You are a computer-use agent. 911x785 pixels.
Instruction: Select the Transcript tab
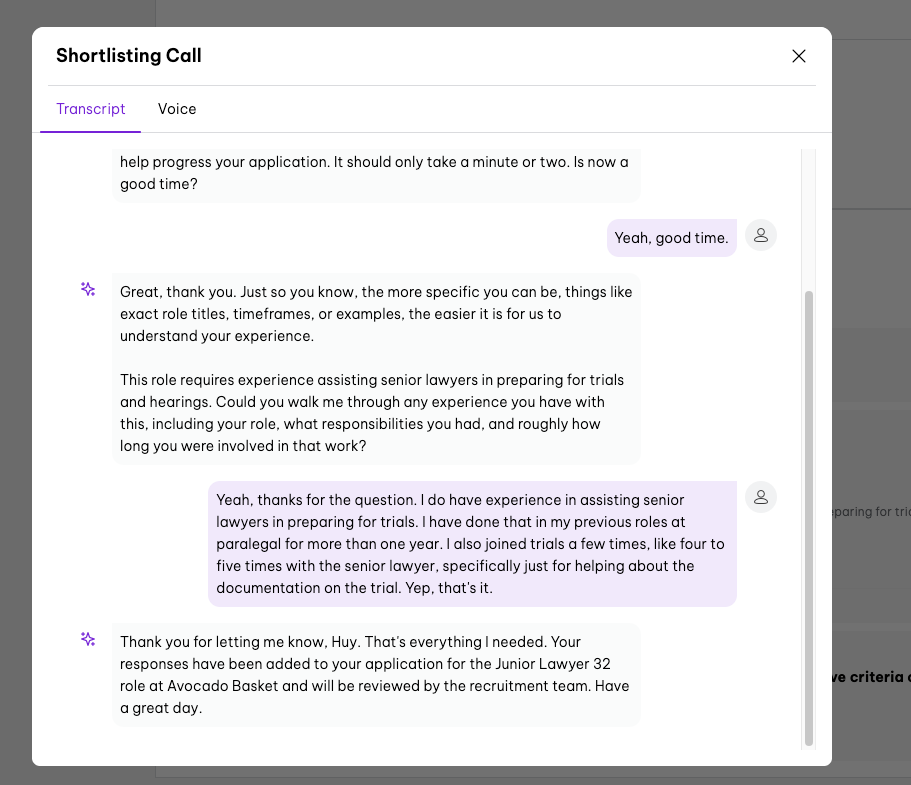tap(91, 109)
